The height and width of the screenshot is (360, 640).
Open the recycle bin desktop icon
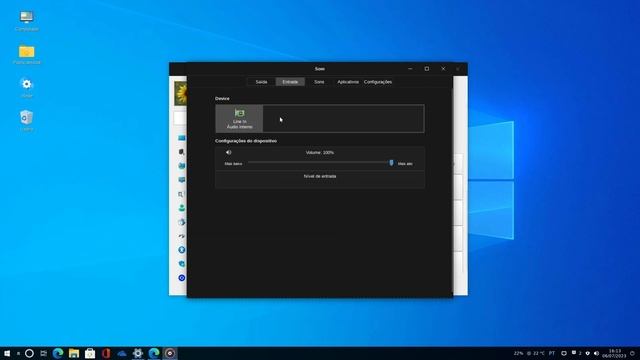pyautogui.click(x=27, y=120)
